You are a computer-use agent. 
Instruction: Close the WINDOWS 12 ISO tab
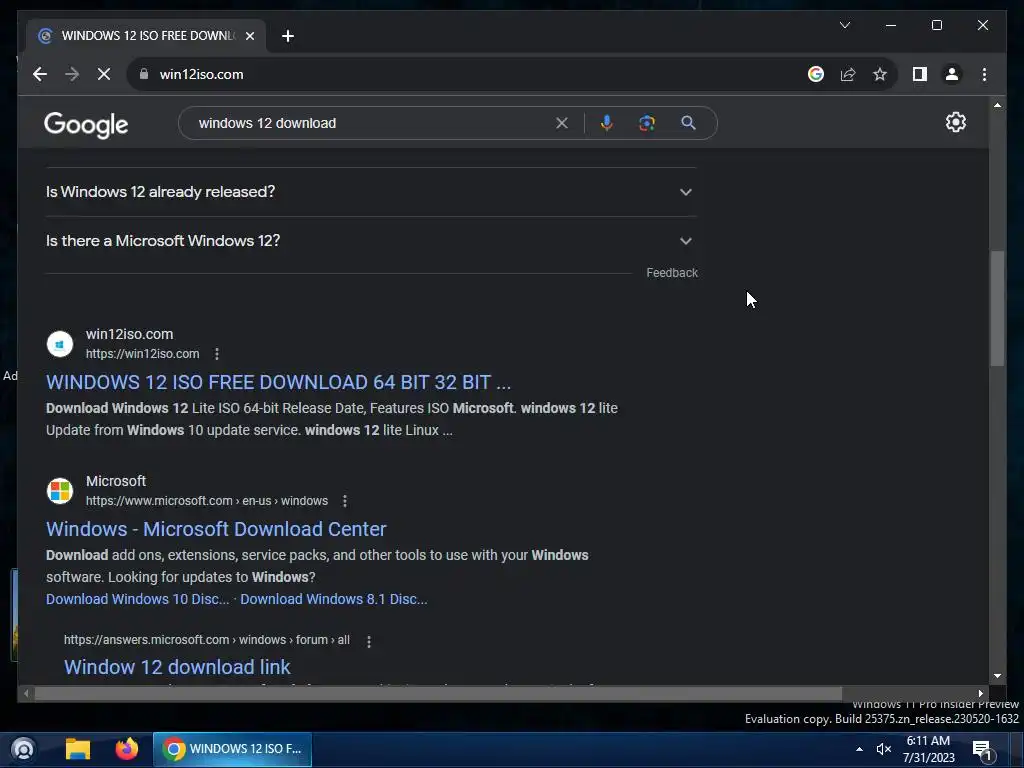coord(249,36)
